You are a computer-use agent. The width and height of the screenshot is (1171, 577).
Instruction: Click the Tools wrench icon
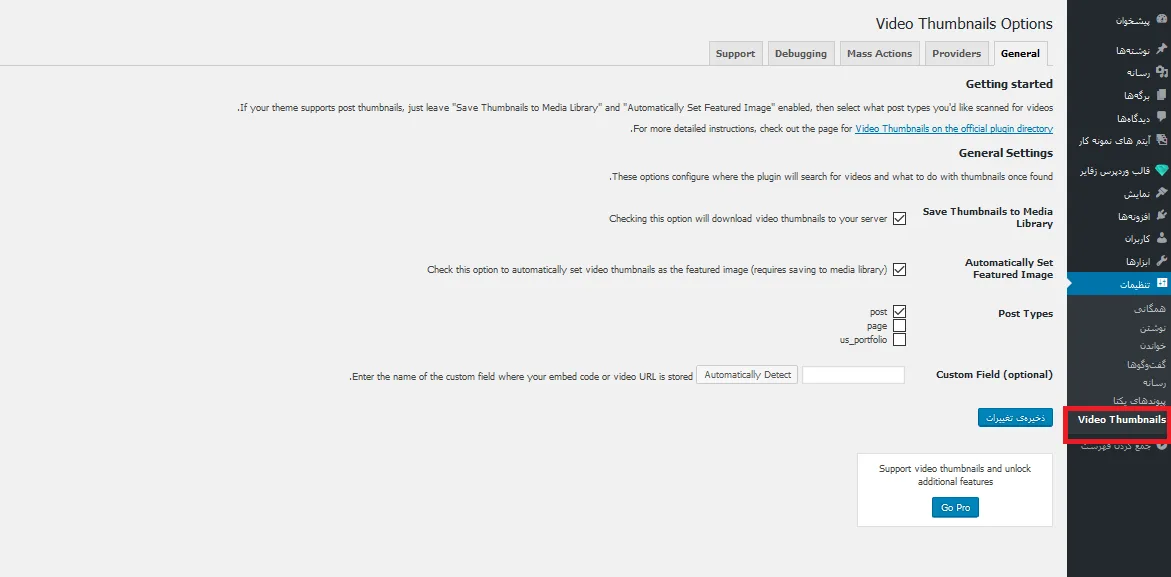pyautogui.click(x=1161, y=261)
